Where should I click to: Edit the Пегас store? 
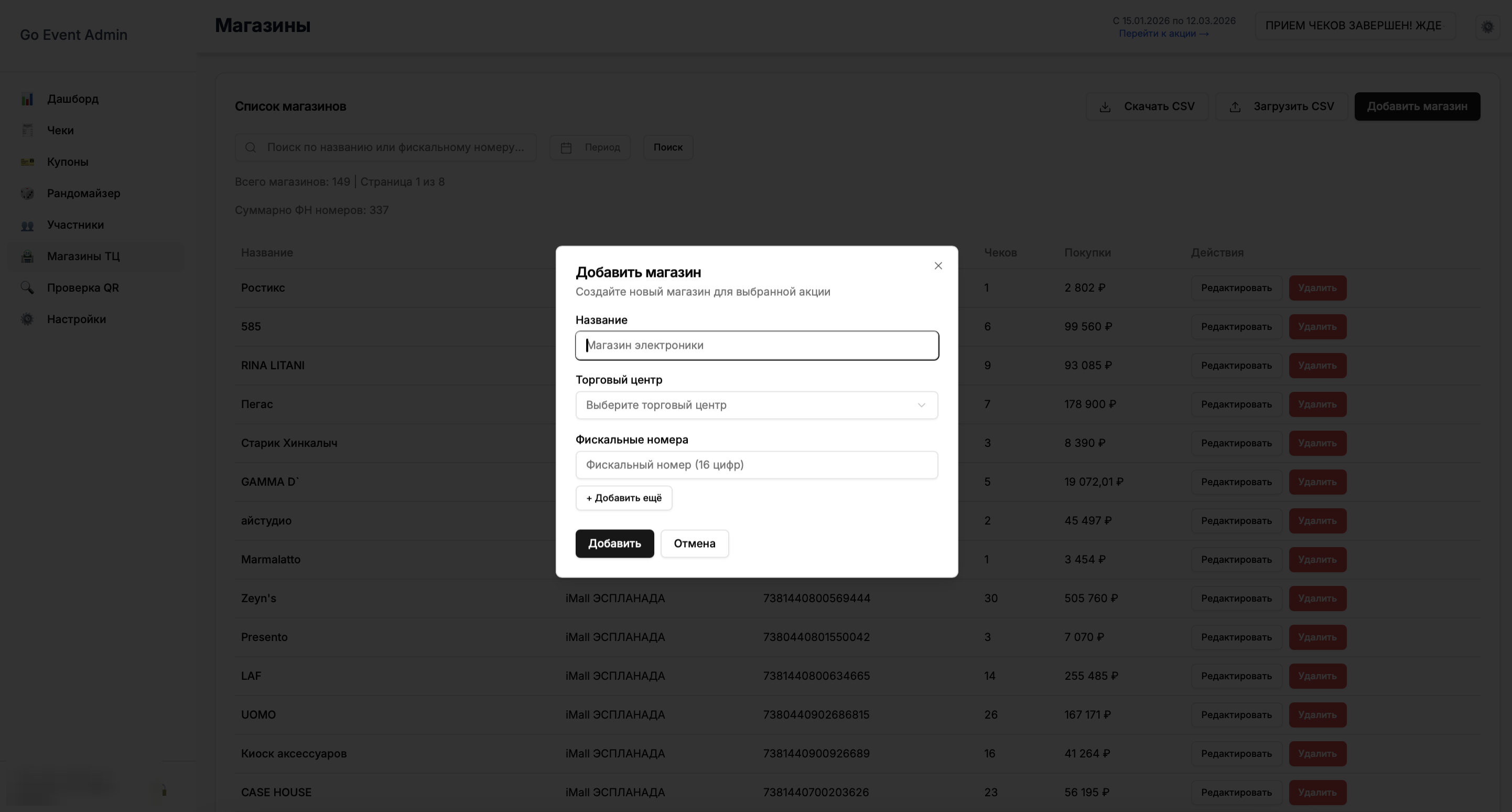point(1236,404)
